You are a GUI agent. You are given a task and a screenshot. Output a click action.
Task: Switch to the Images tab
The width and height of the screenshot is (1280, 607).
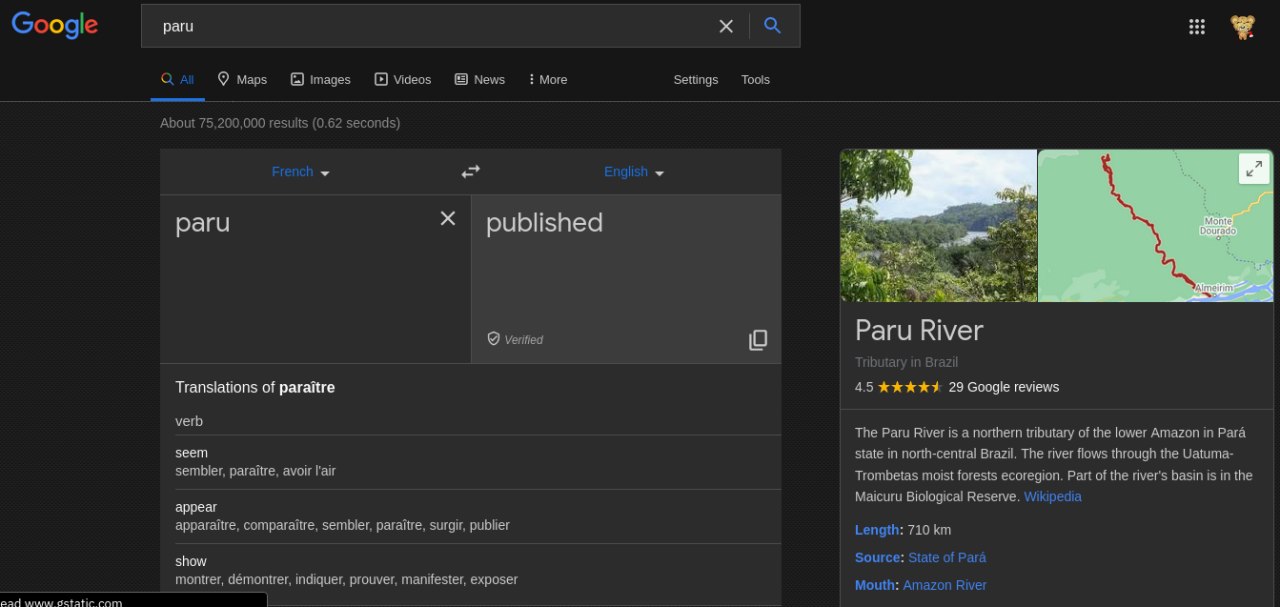coord(320,80)
